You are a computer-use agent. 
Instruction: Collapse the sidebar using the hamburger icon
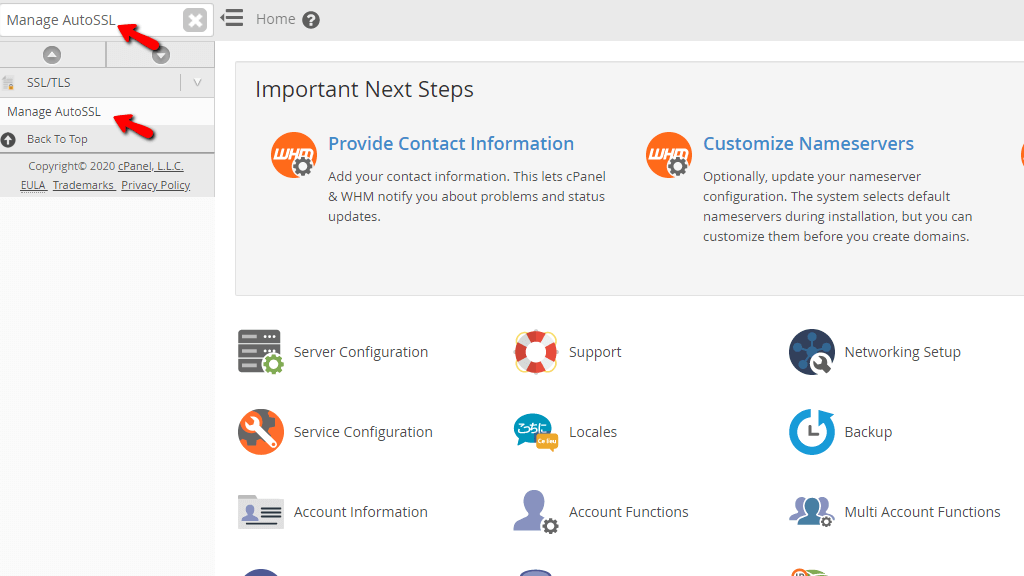(x=234, y=18)
